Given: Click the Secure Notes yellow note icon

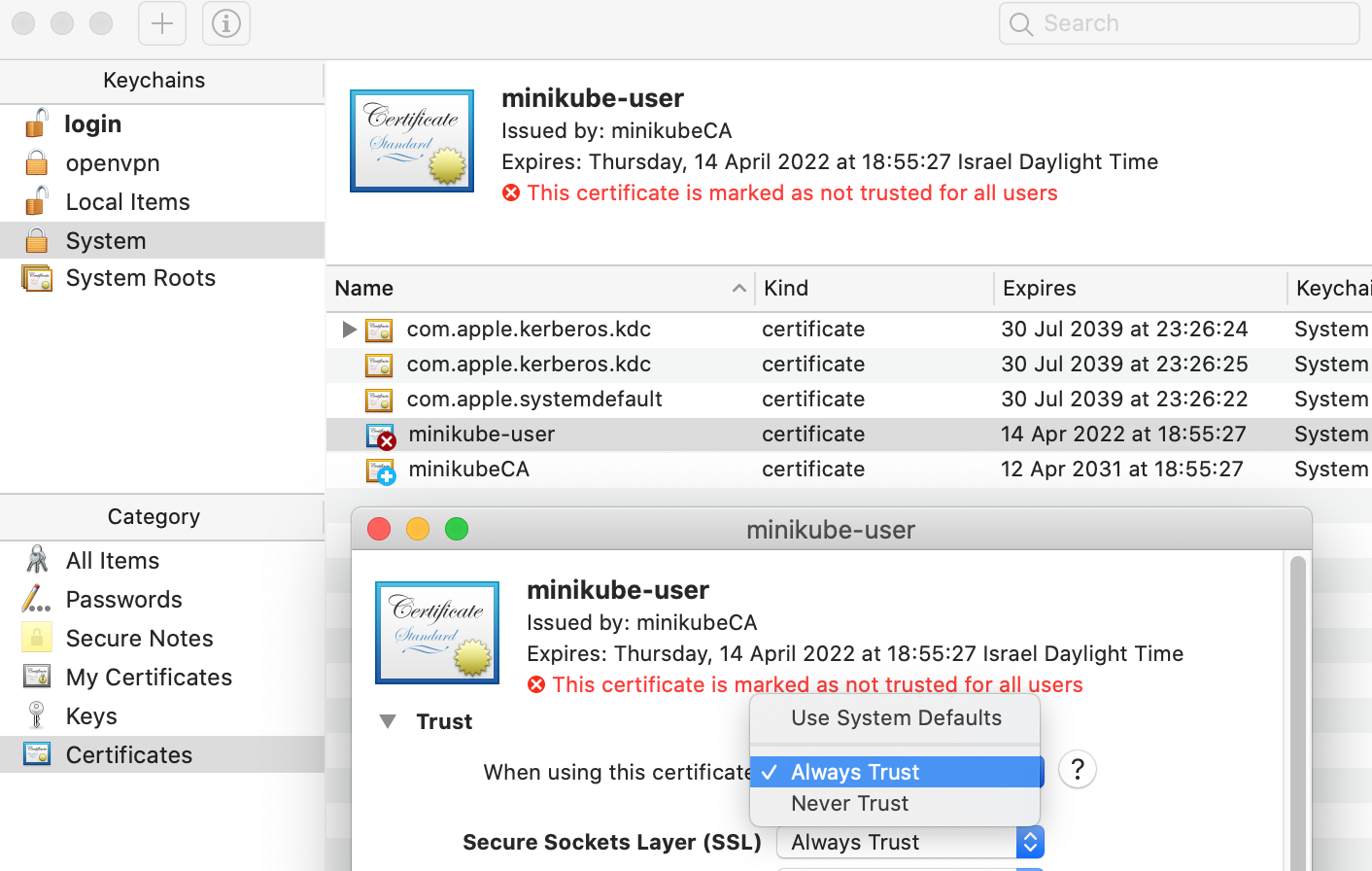Looking at the screenshot, I should [x=37, y=638].
